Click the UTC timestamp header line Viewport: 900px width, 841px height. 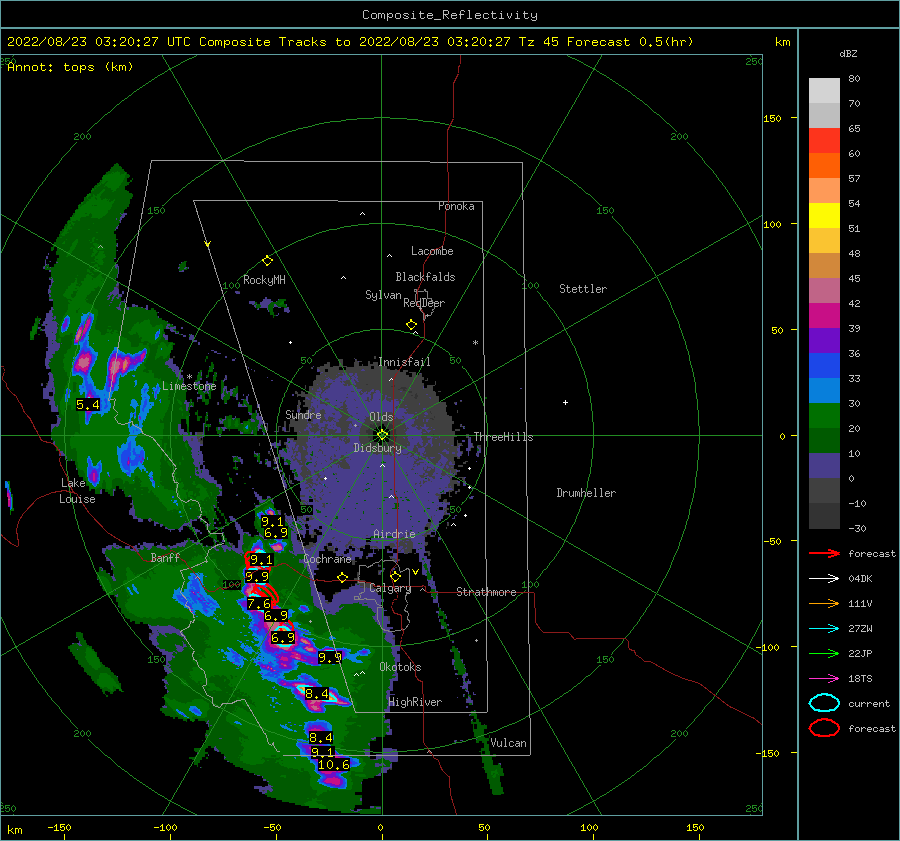350,42
